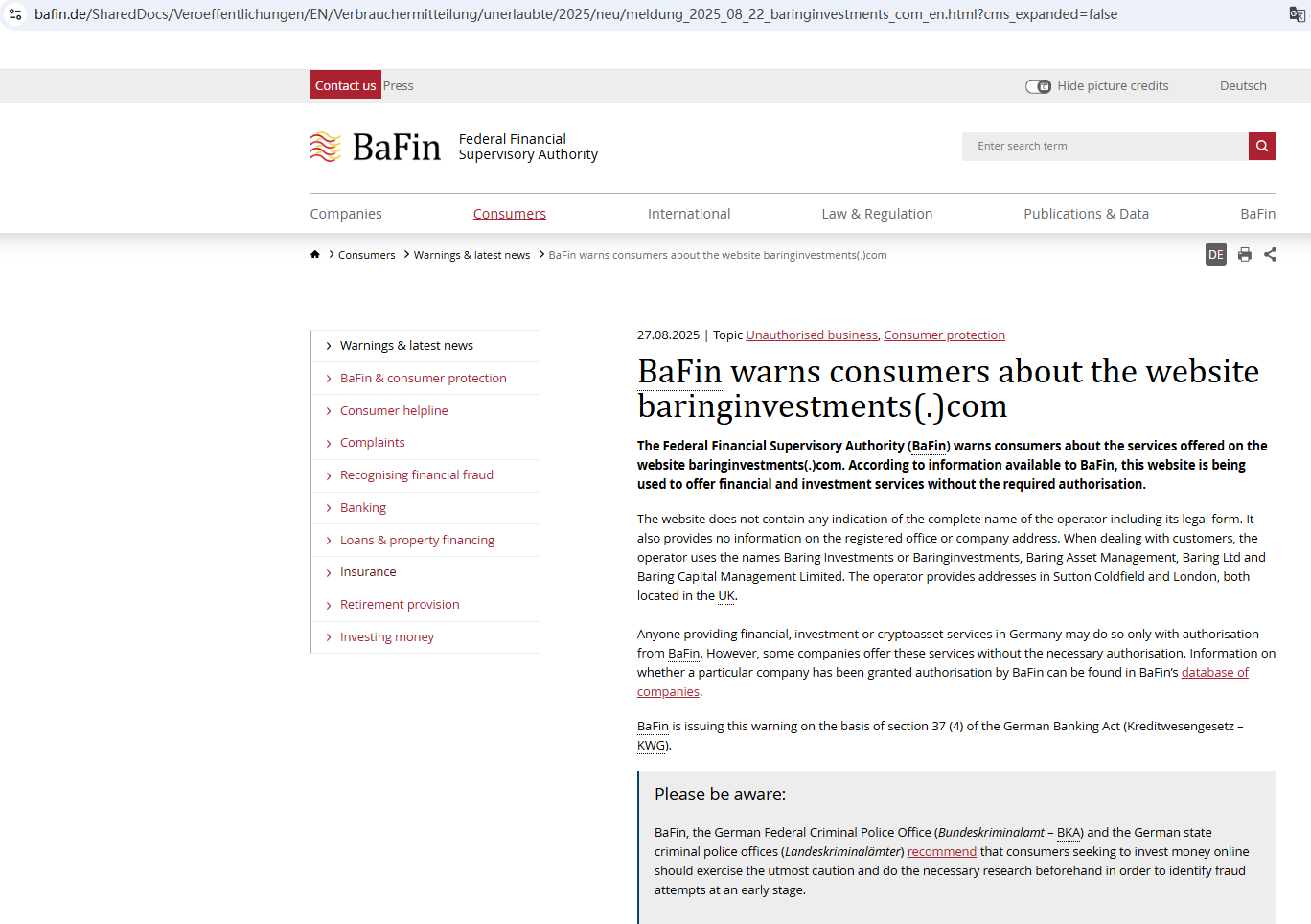
Task: Go to home via breadcrumb house icon
Action: tap(315, 254)
